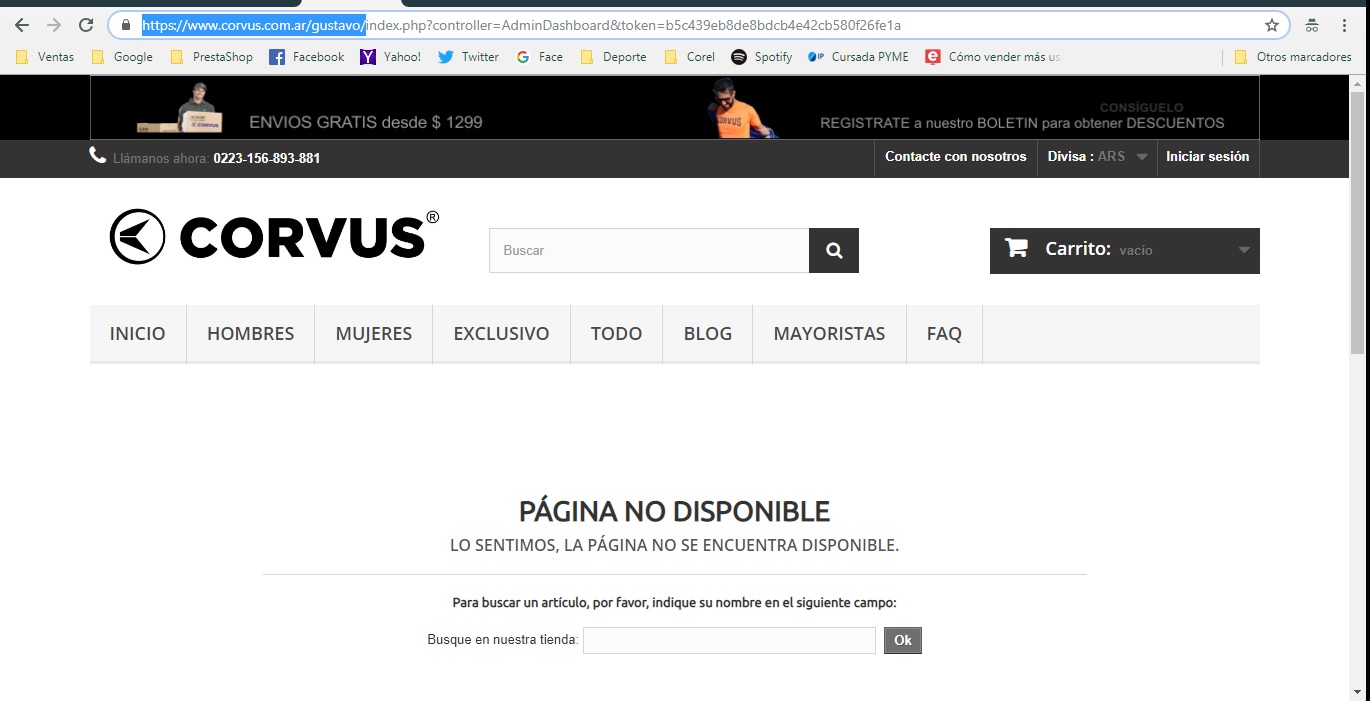Open the Corel bookmark folder
The image size is (1370, 701).
[690, 57]
